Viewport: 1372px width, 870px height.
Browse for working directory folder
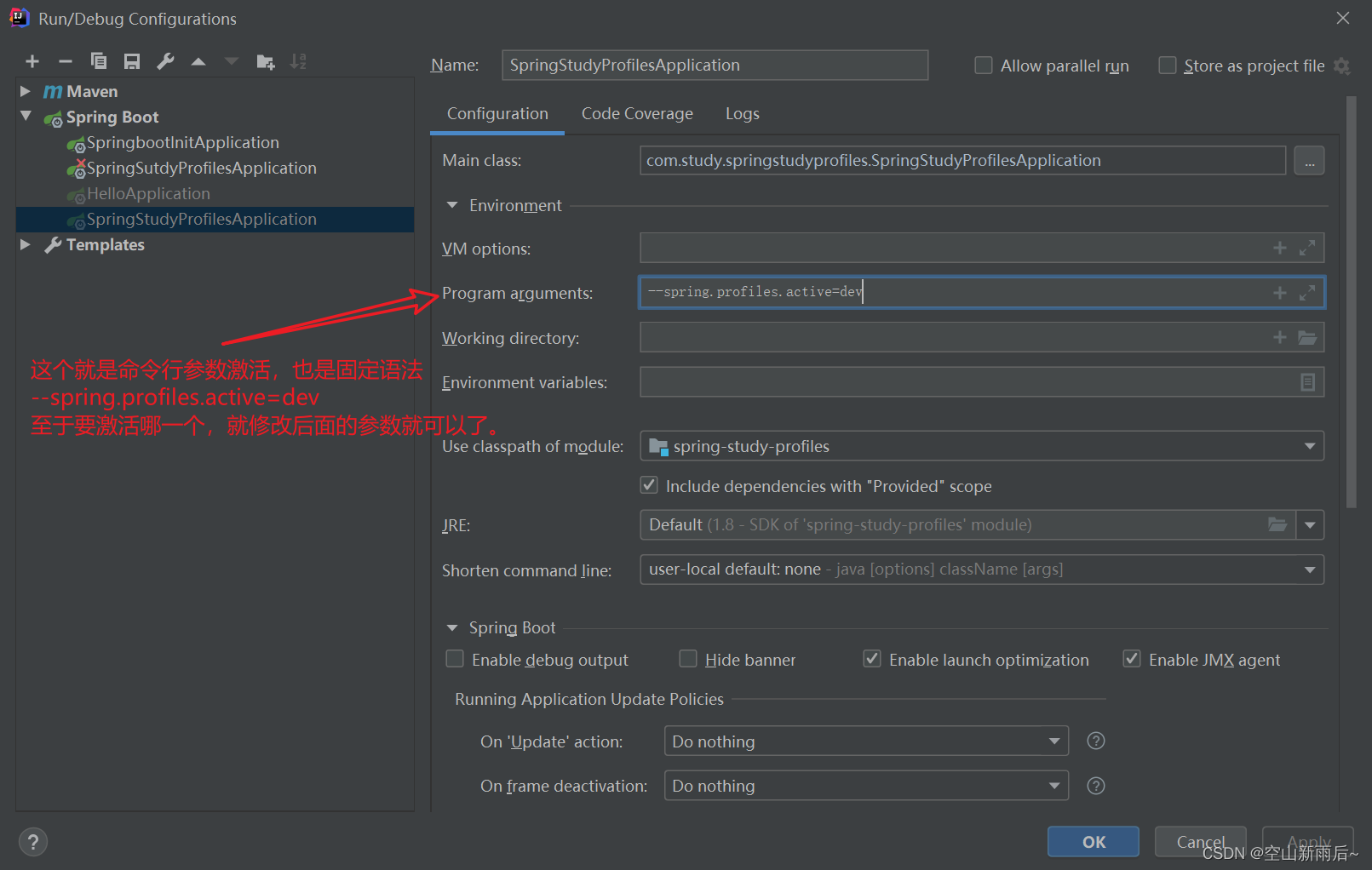pyautogui.click(x=1307, y=338)
